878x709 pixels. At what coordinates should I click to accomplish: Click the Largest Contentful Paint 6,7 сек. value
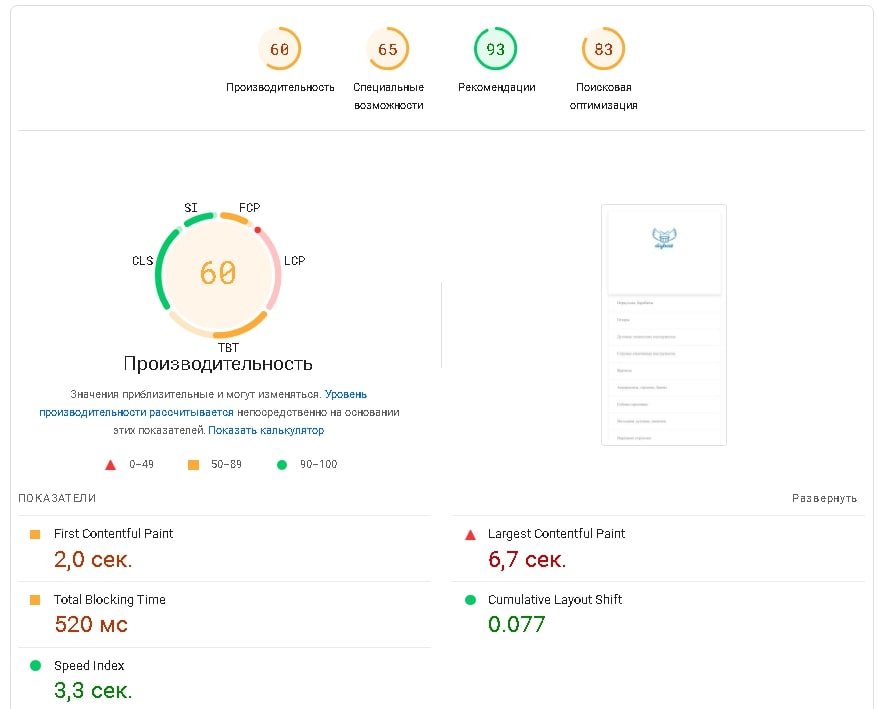527,559
